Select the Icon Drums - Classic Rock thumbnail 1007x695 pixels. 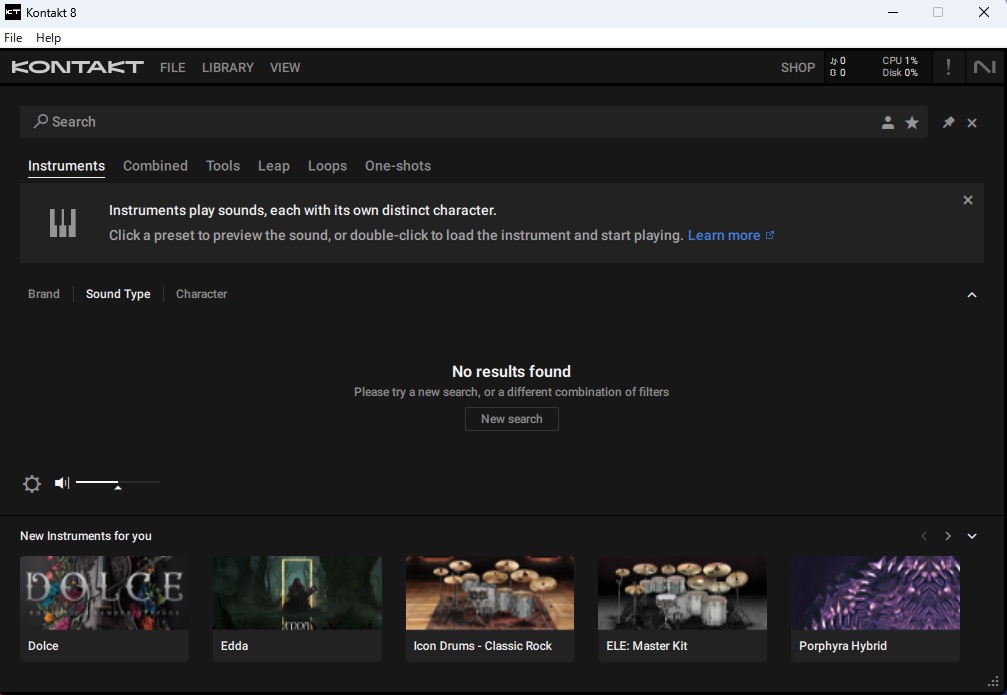(x=489, y=593)
